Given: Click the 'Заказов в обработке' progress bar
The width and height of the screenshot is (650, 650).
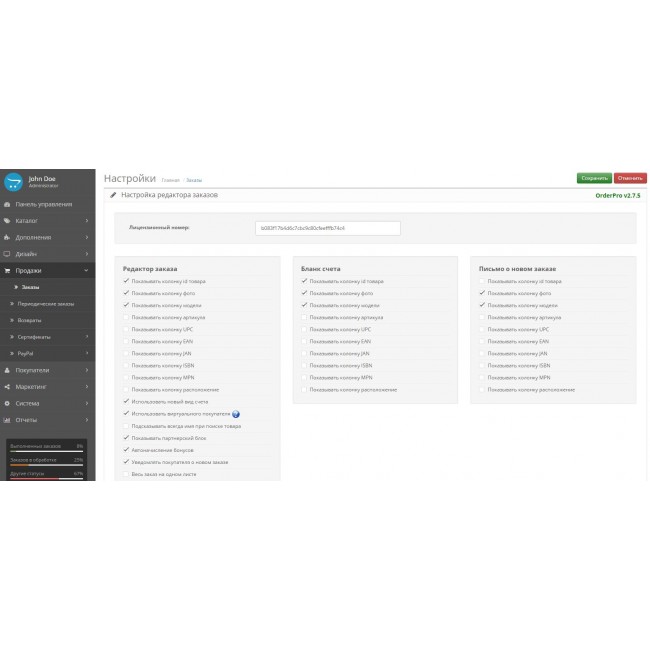Looking at the screenshot, I should pos(45,465).
